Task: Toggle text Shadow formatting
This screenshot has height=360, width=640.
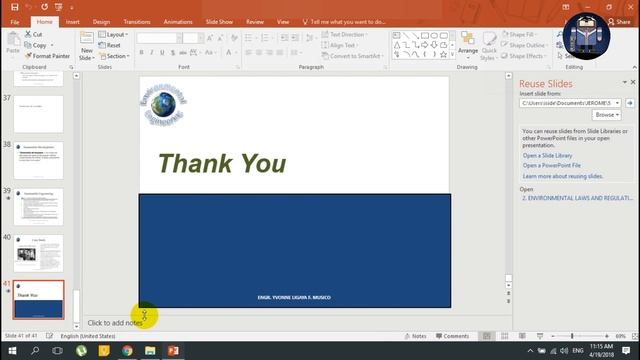Action: tap(173, 52)
